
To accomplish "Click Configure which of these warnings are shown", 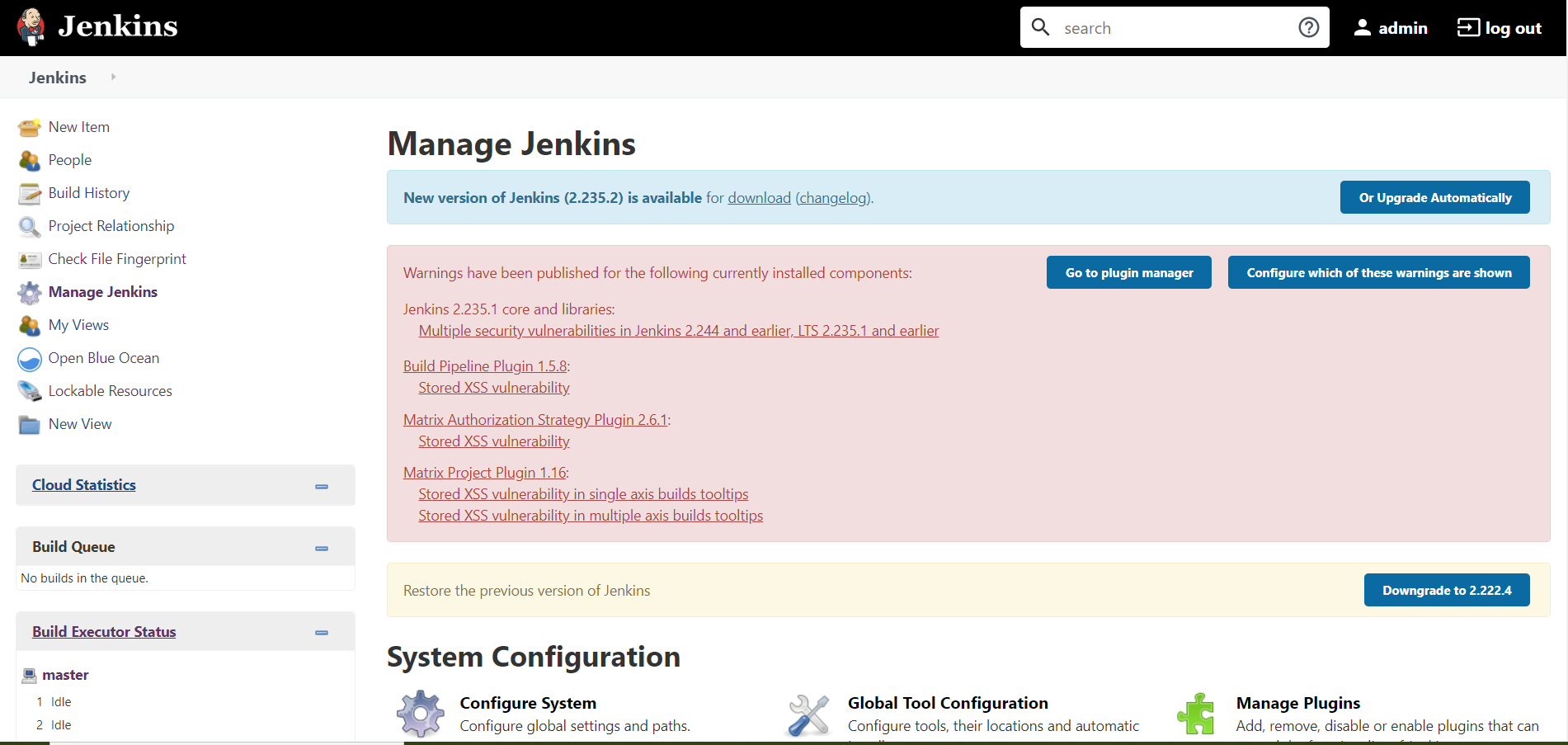I will click(x=1379, y=272).
